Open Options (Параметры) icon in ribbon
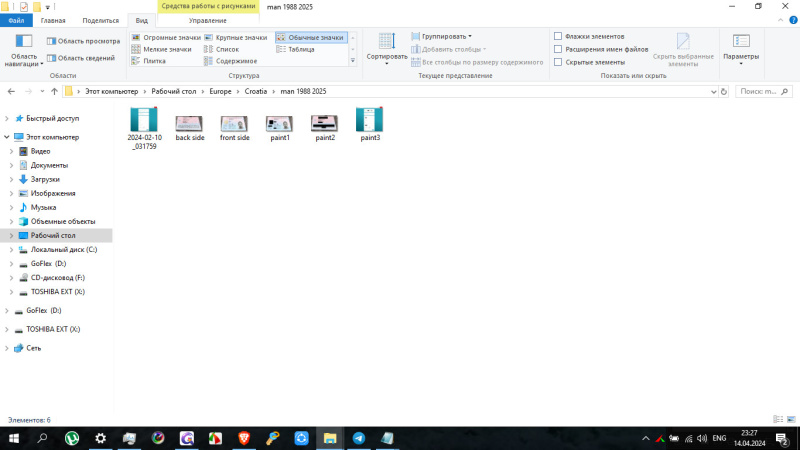The width and height of the screenshot is (800, 450). click(741, 45)
